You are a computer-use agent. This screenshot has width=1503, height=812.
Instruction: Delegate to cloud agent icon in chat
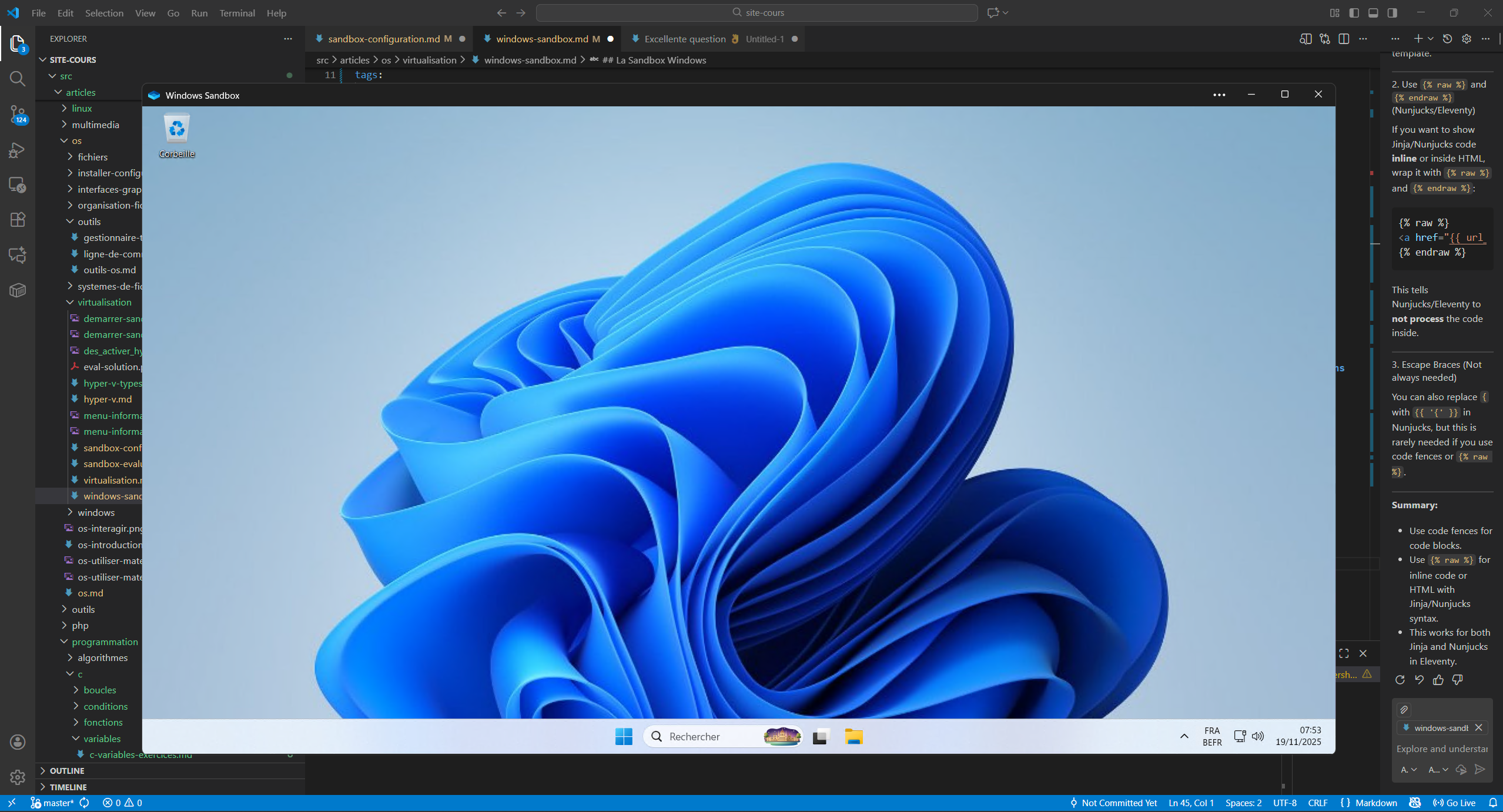1461,769
